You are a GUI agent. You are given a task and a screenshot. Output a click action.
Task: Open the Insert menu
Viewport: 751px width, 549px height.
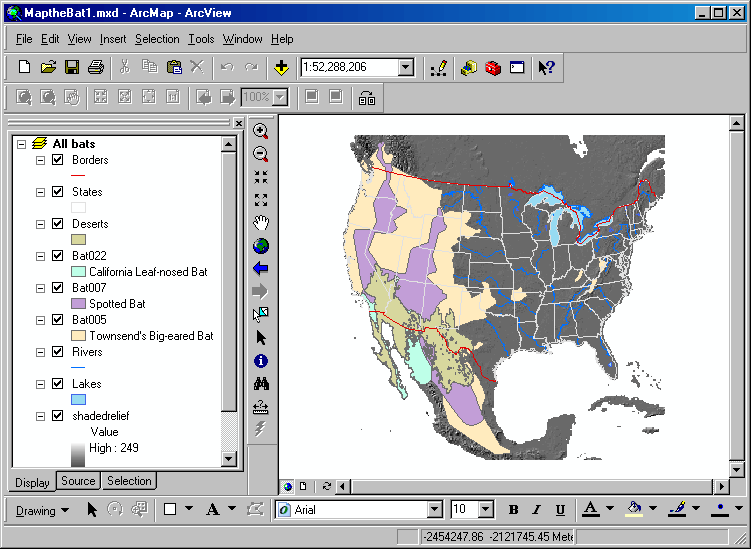click(113, 39)
